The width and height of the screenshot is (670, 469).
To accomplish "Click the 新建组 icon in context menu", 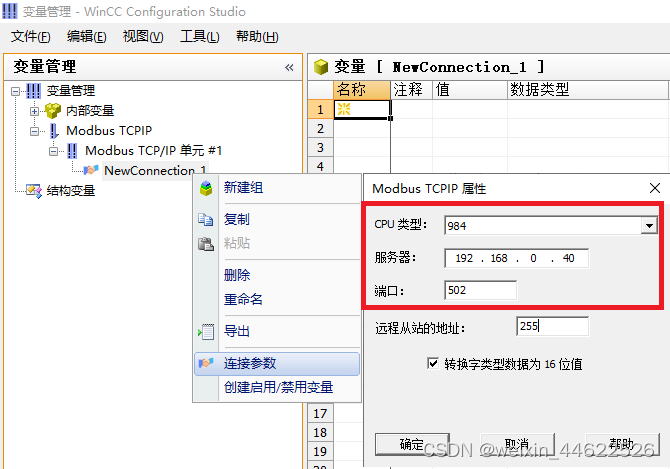I will point(206,188).
